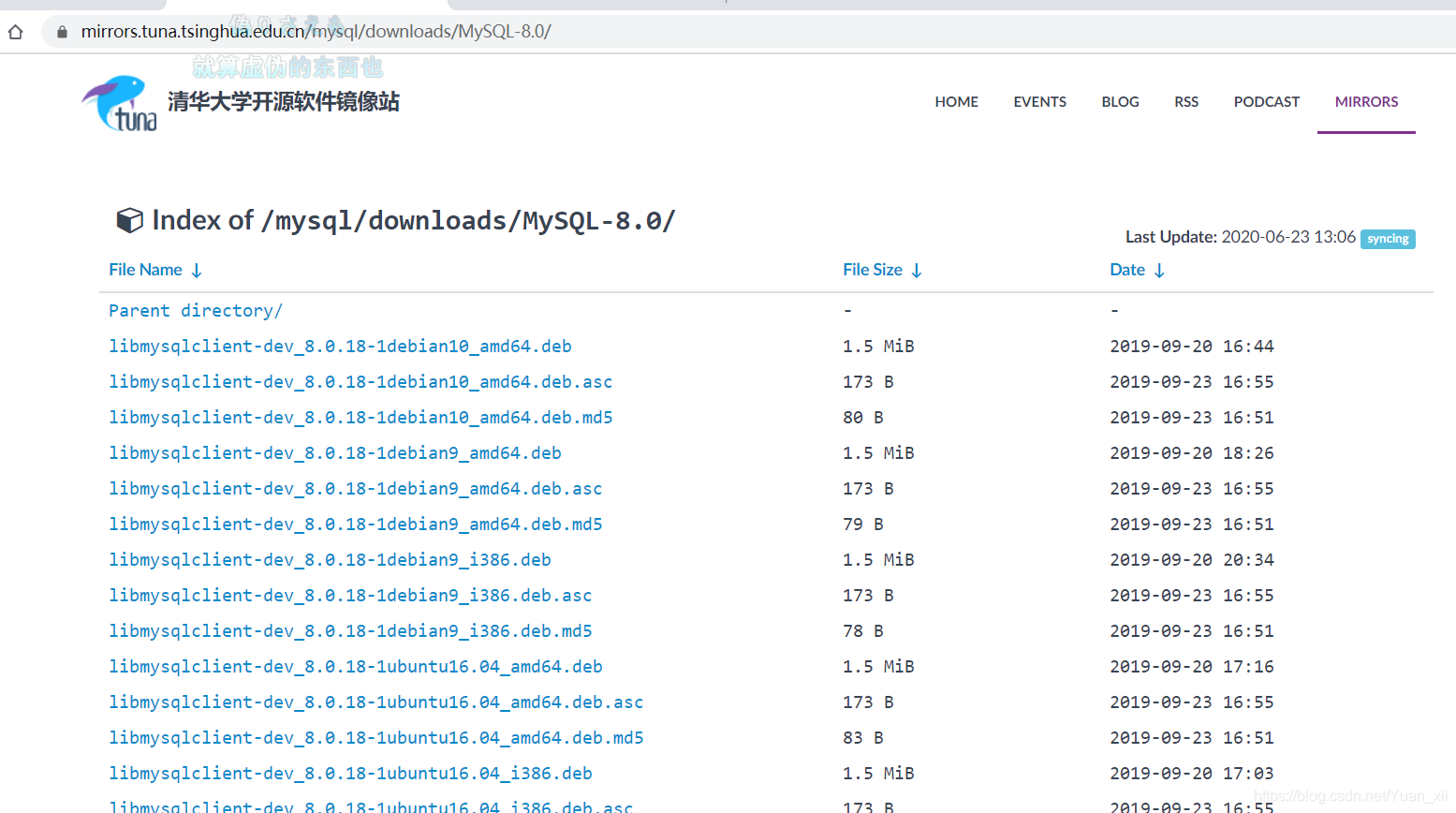This screenshot has height=813, width=1456.
Task: Open libmysqlclient-dev_8.0.18-1debian10_amd64.deb.asc
Action: (x=360, y=382)
